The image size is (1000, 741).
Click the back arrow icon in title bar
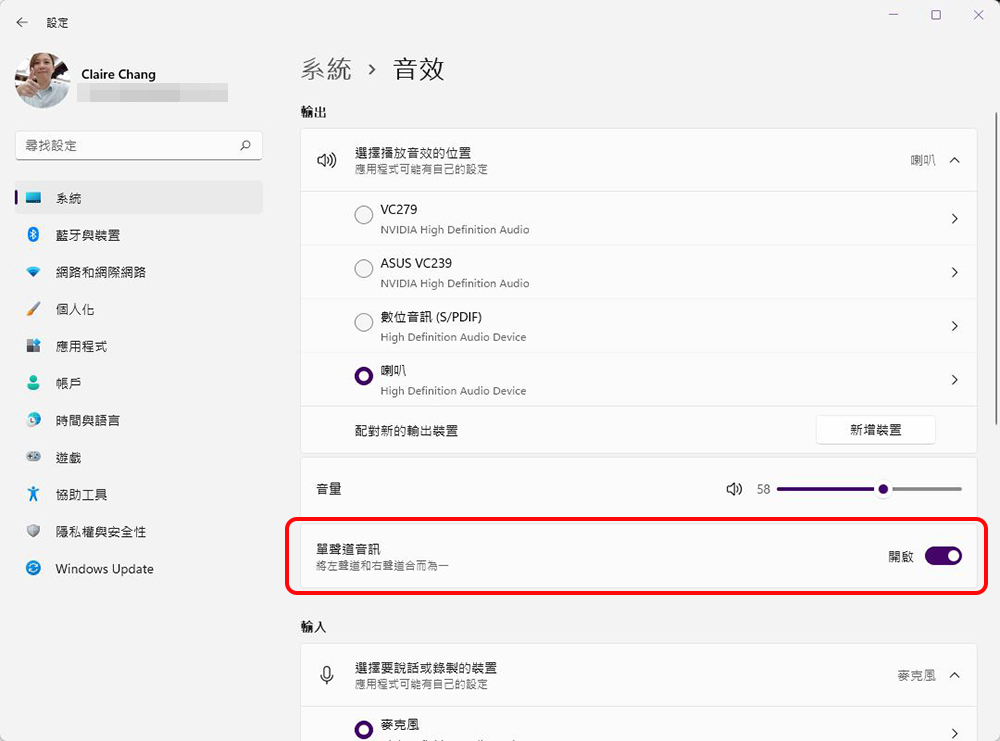[22, 22]
